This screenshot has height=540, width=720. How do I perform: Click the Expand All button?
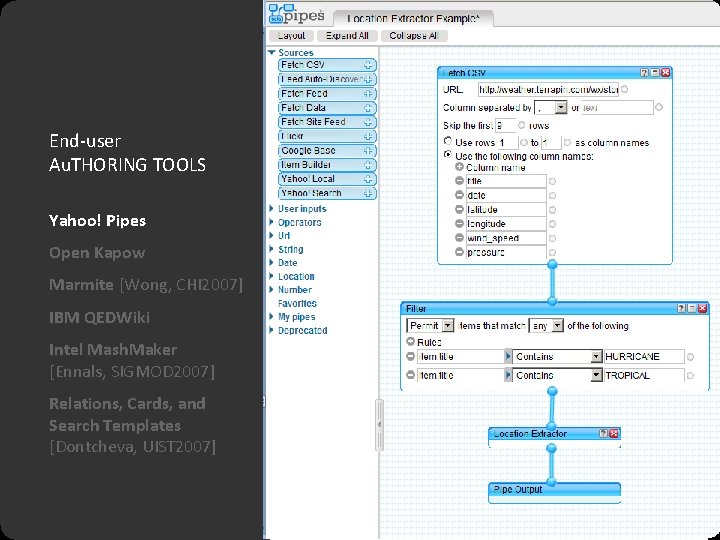(x=347, y=36)
